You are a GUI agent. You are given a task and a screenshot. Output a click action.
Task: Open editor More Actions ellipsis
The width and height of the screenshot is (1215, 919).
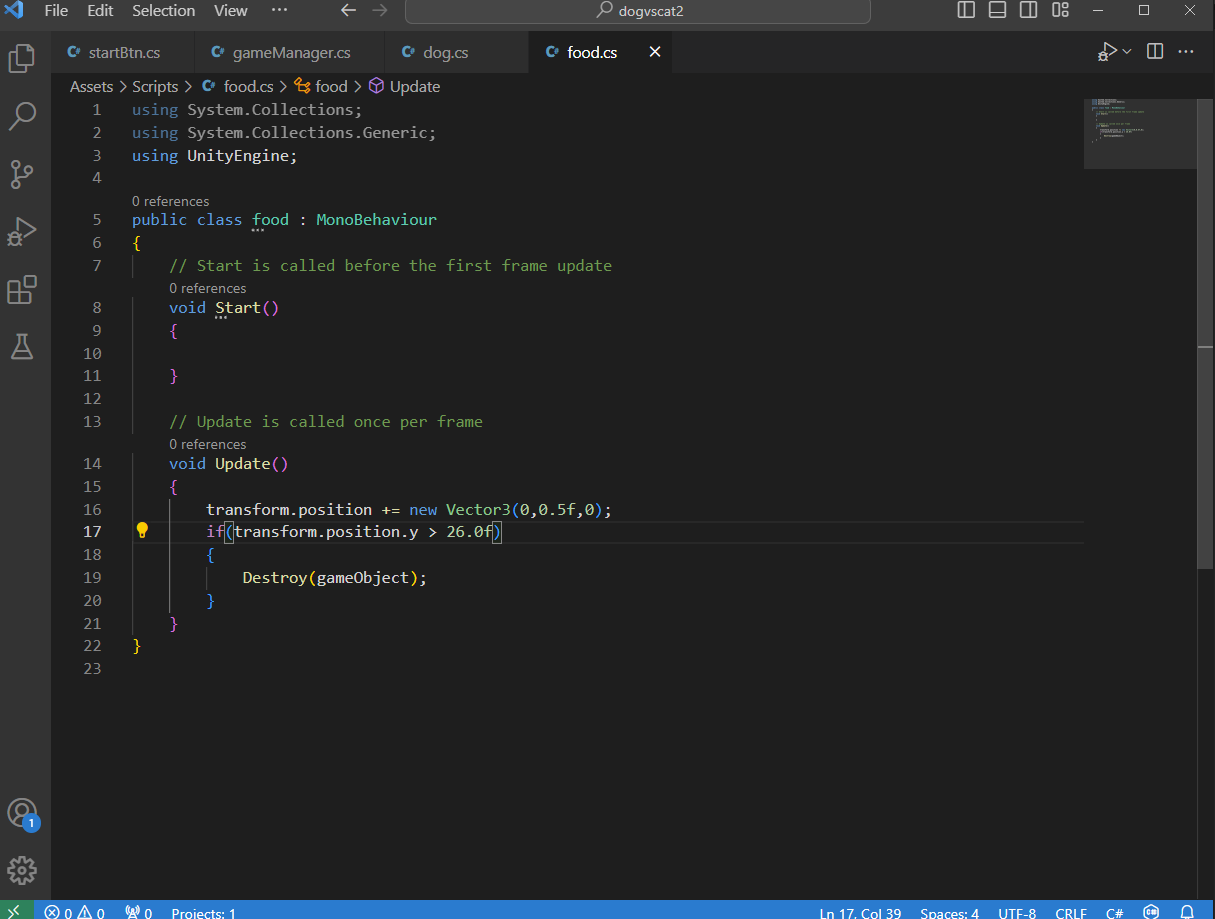coord(1186,51)
